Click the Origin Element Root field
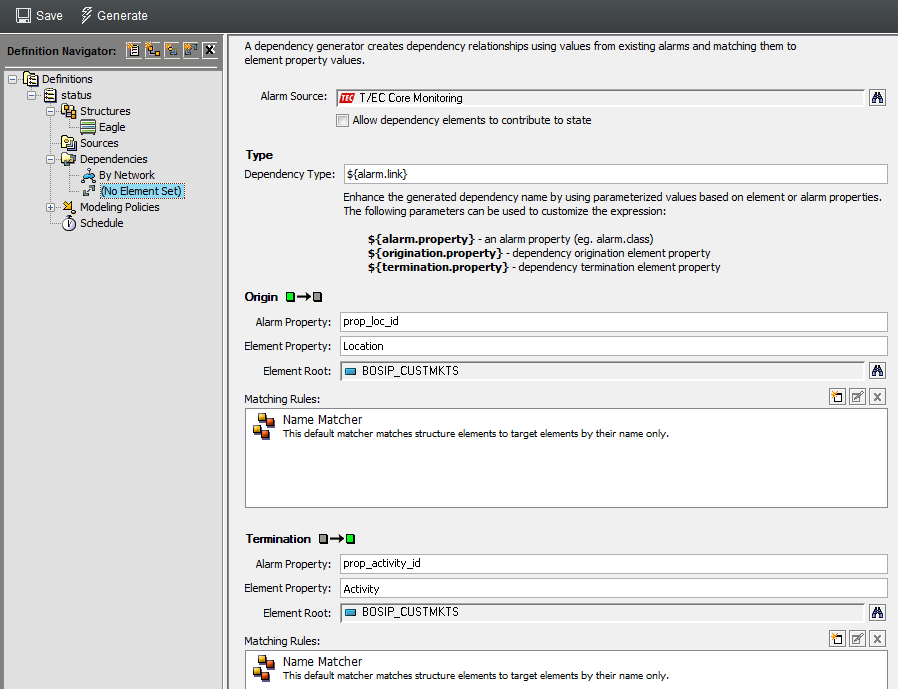 [602, 371]
